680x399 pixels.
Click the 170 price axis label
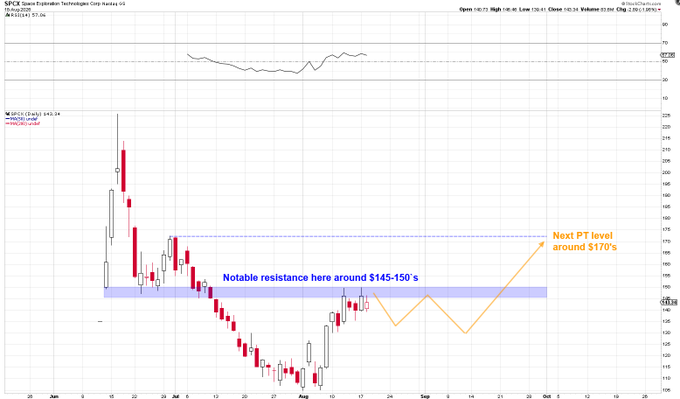coord(666,241)
